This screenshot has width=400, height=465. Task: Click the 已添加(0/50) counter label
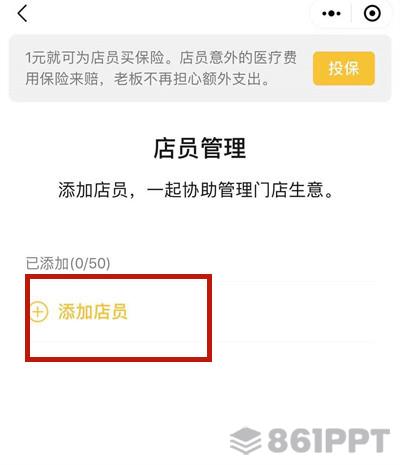point(68,263)
